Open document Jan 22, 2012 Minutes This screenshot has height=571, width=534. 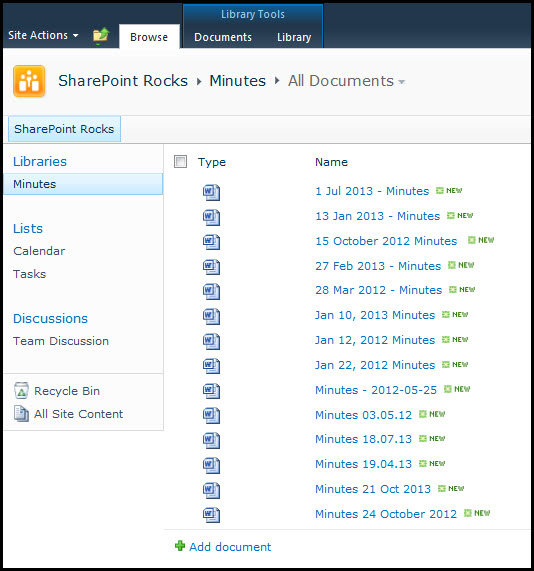375,365
